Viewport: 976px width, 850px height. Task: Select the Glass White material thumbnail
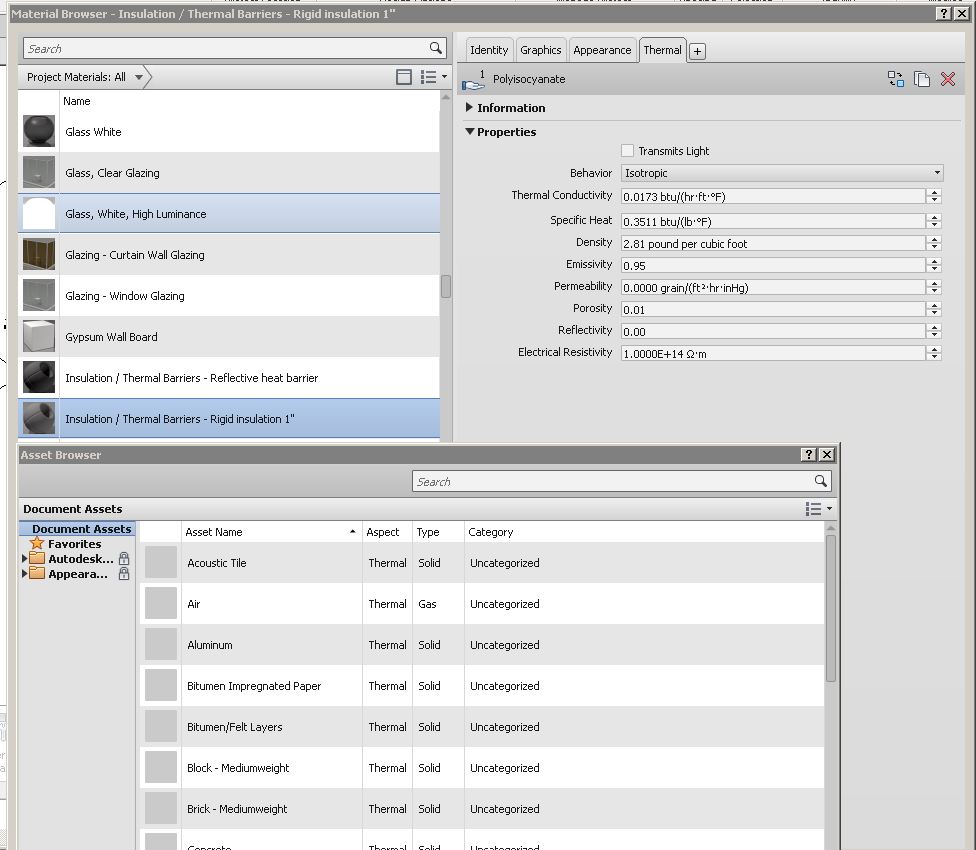(39, 131)
